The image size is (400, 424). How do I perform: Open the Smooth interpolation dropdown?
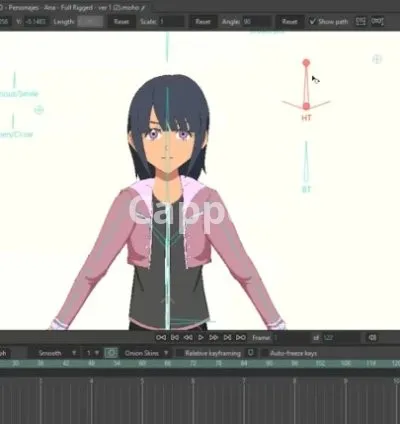pyautogui.click(x=57, y=353)
